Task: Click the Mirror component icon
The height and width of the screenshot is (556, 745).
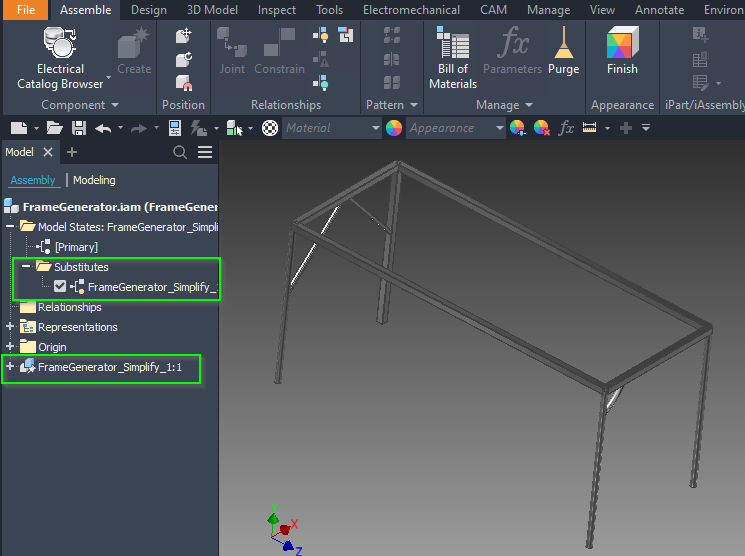Action: coord(392,59)
